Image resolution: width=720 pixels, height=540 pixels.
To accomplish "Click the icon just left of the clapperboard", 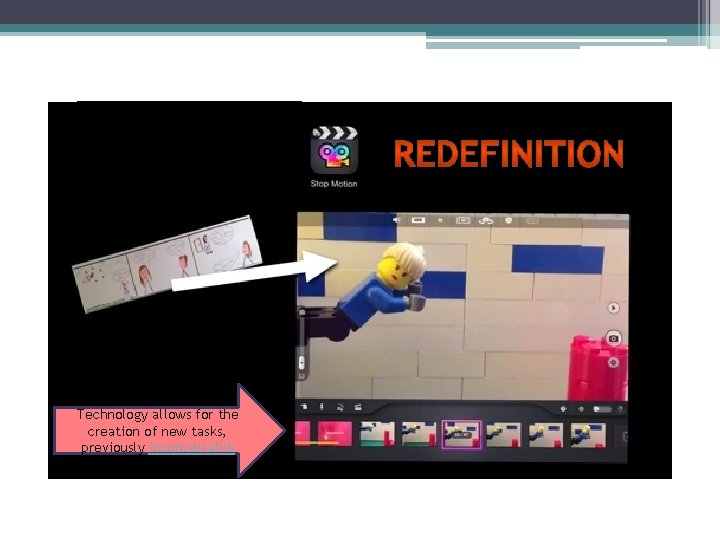I will click(340, 407).
